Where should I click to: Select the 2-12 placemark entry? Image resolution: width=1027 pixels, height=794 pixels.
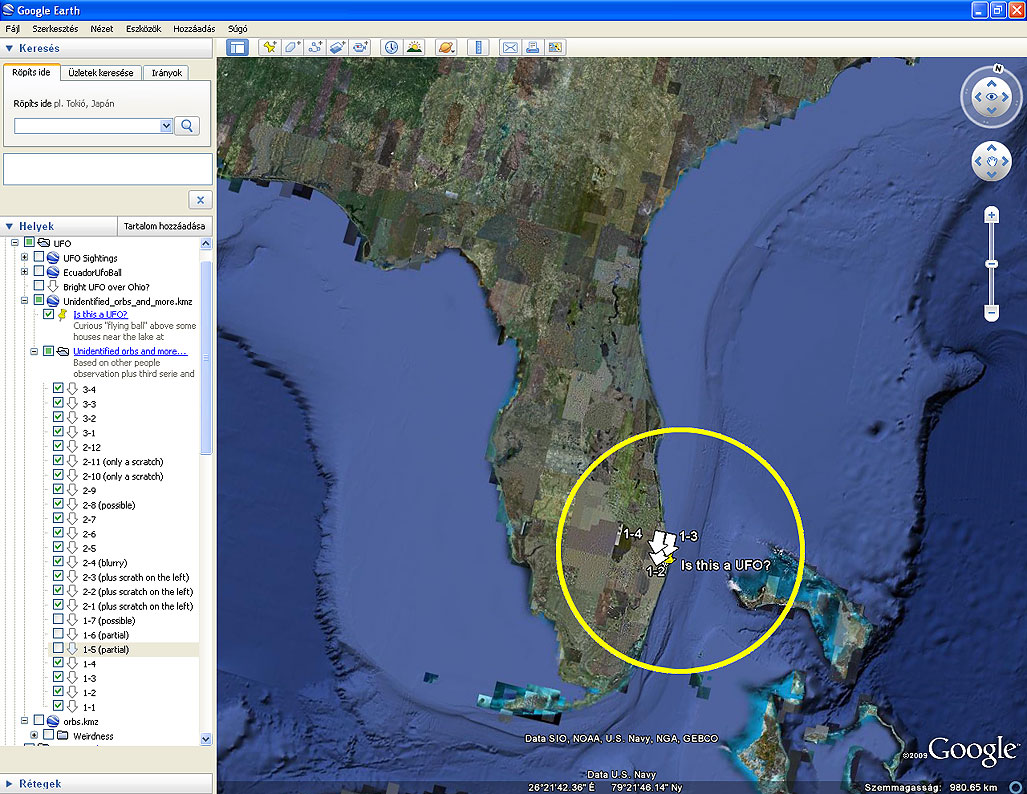(92, 447)
